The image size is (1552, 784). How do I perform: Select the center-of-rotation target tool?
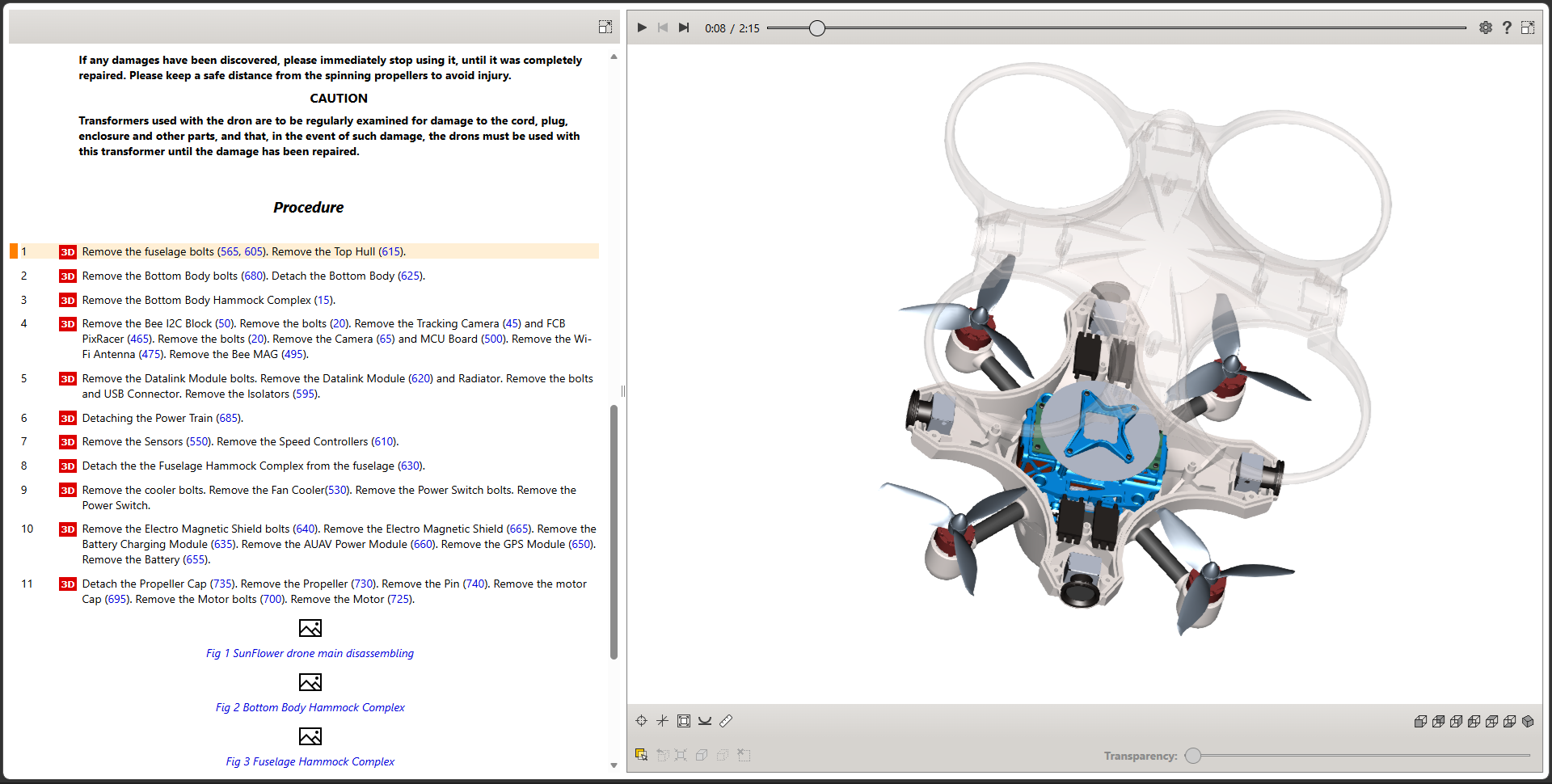[x=642, y=721]
